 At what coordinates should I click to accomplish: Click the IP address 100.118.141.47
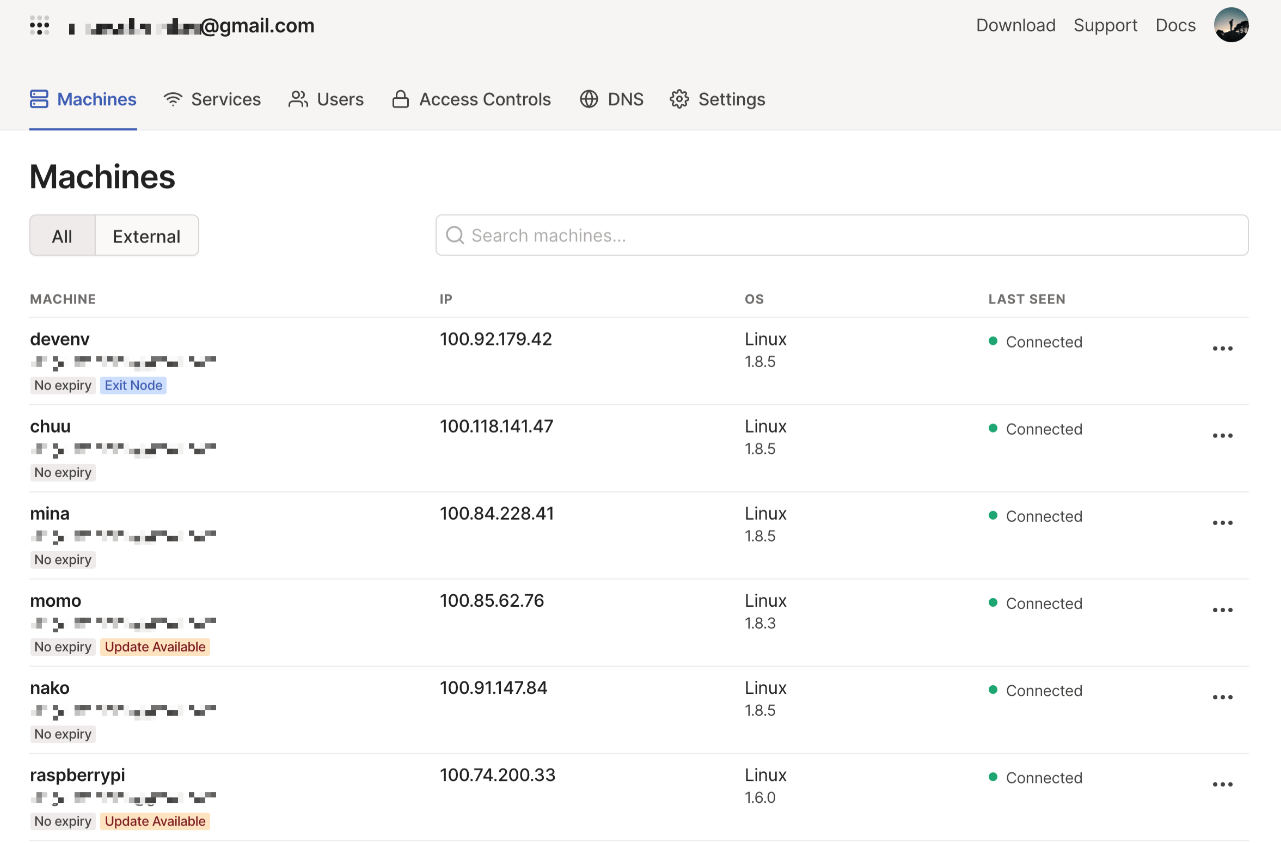pos(497,426)
